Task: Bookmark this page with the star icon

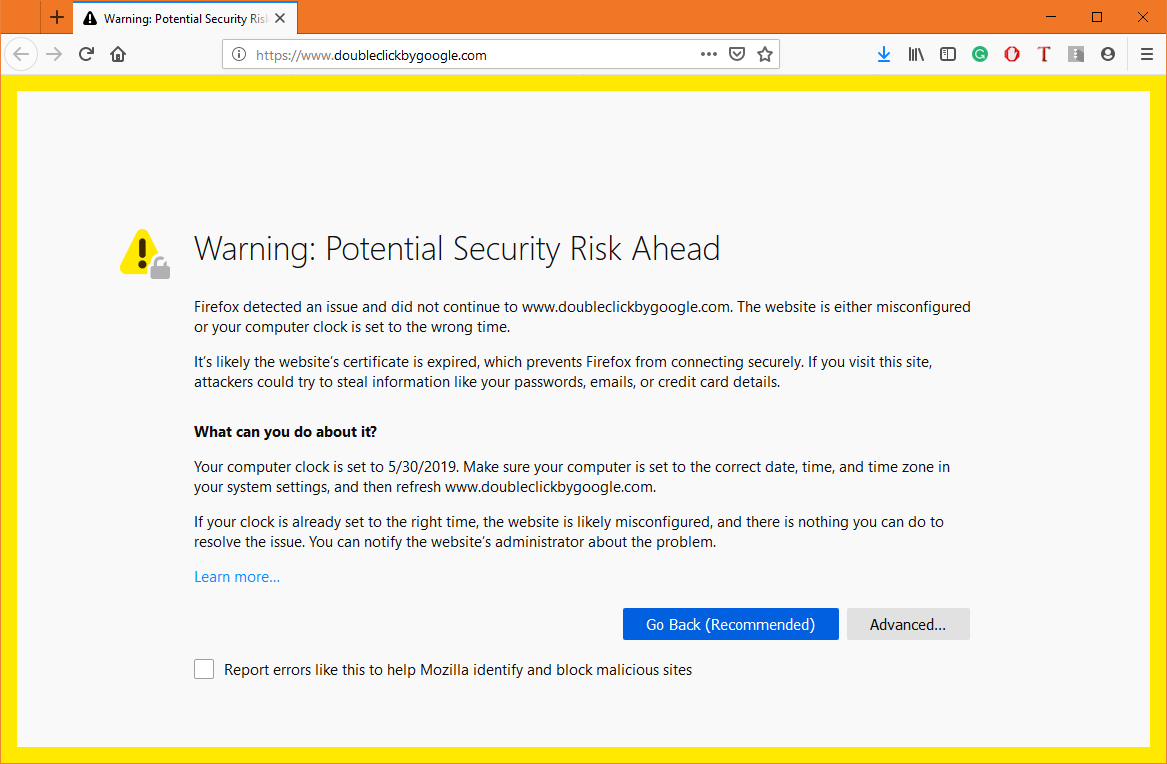Action: (x=764, y=54)
